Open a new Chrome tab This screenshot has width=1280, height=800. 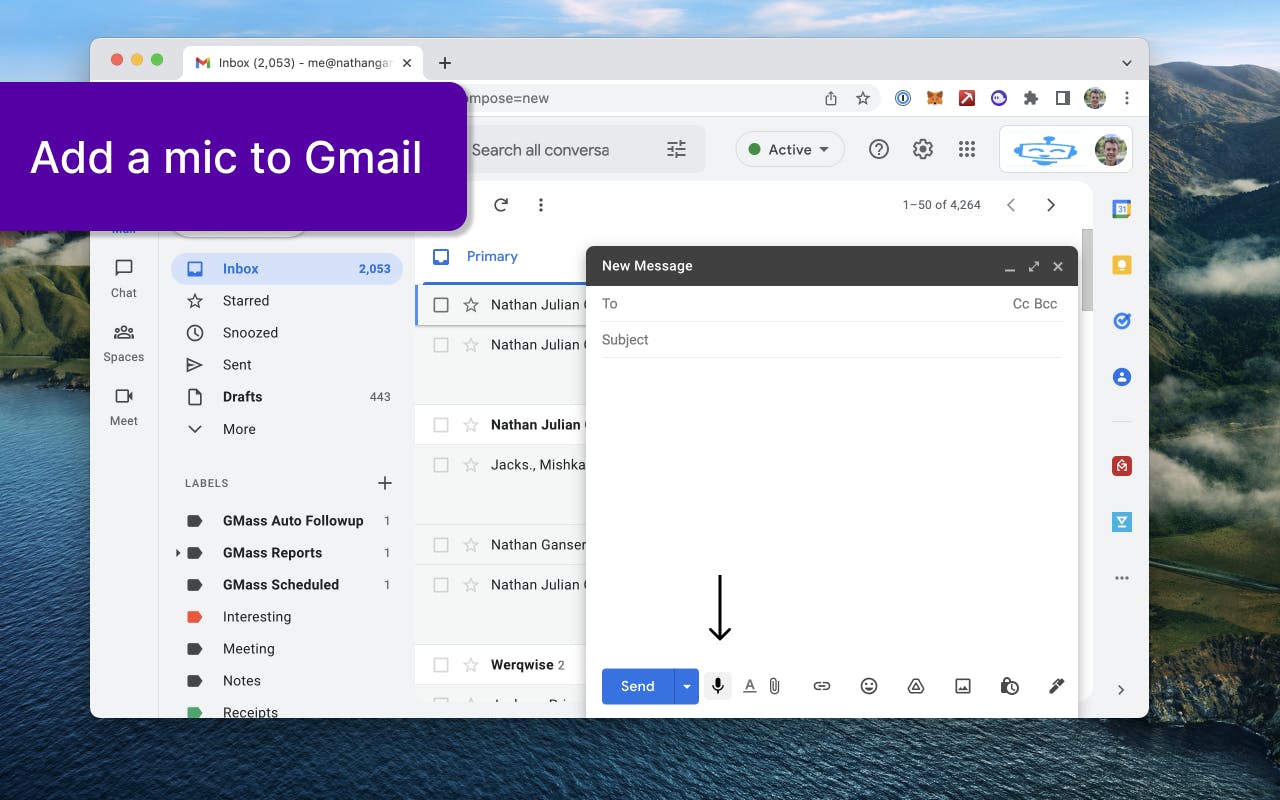click(x=445, y=63)
